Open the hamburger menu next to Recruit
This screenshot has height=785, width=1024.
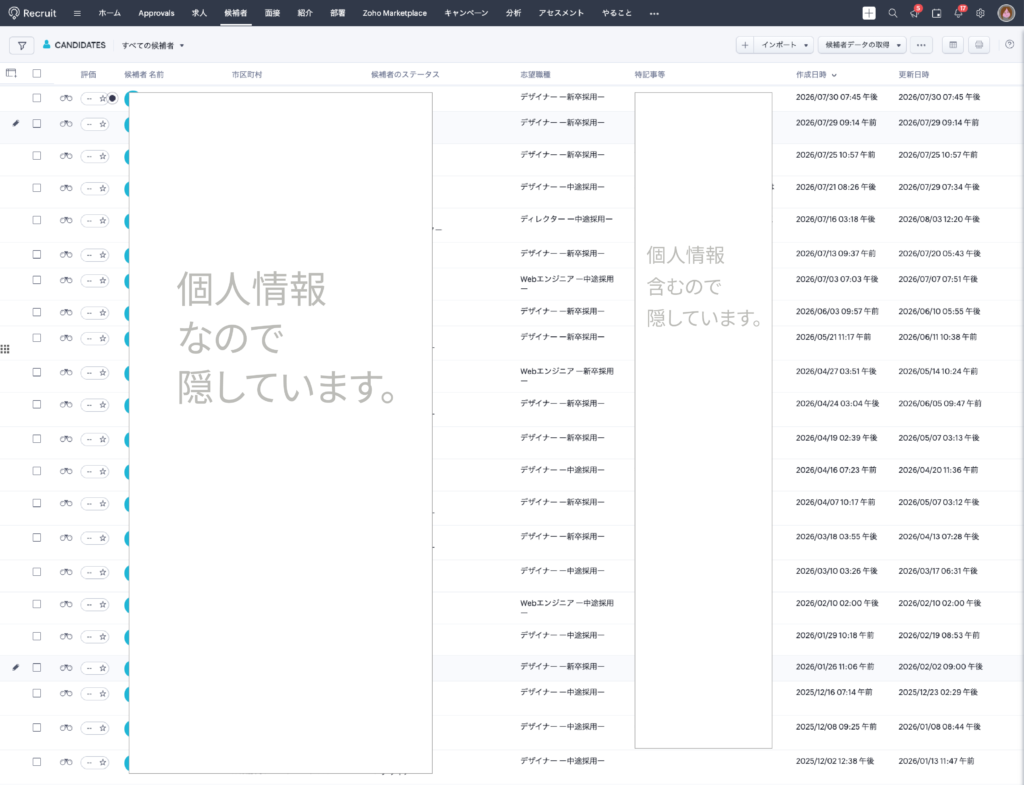[x=77, y=13]
